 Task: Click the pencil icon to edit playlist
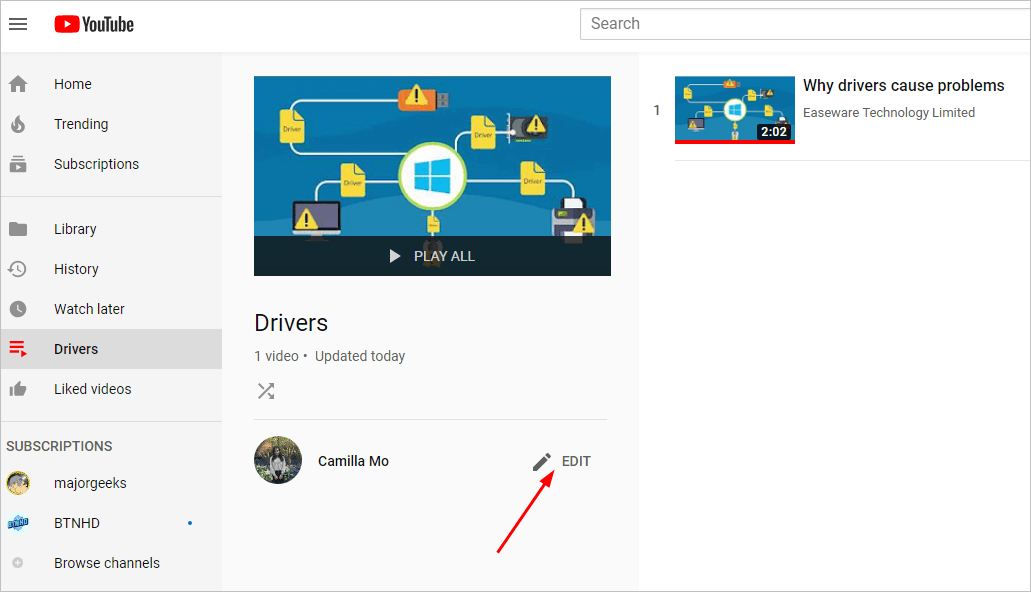click(x=541, y=461)
